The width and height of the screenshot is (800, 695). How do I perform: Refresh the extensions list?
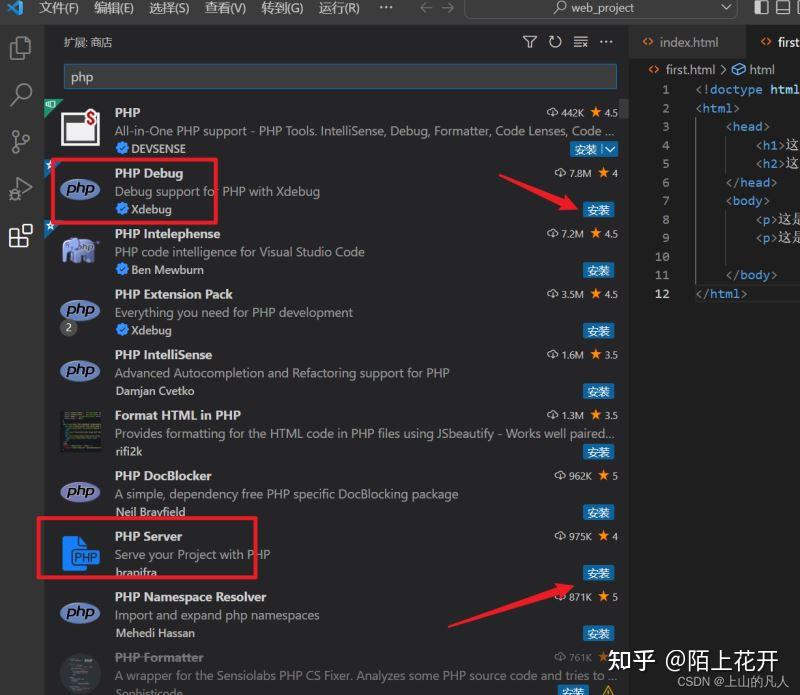tap(555, 43)
